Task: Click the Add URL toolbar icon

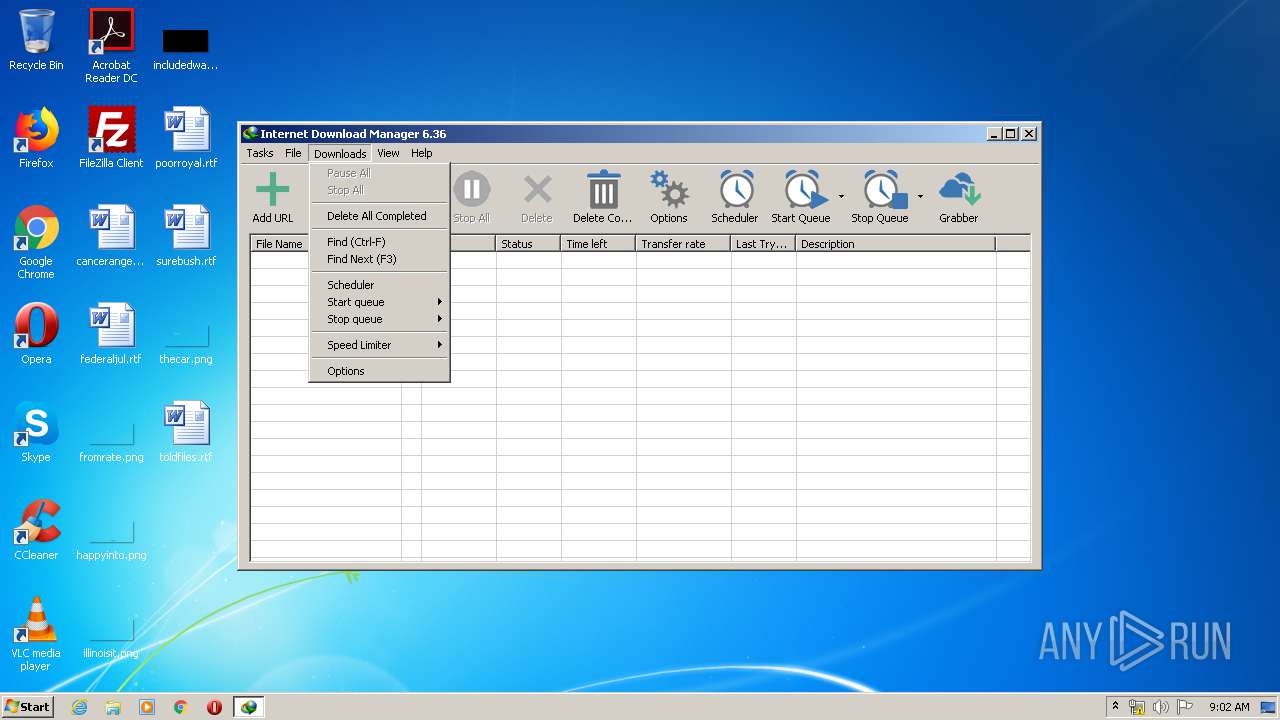Action: [272, 197]
